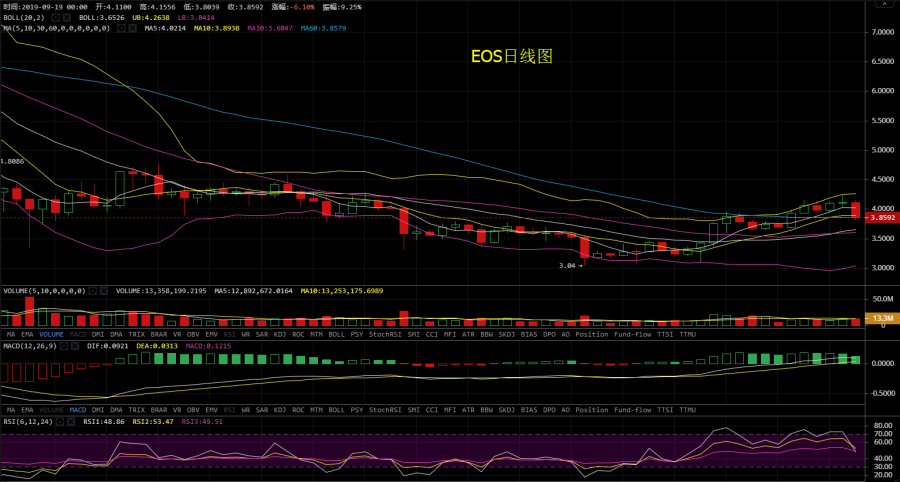Select Fund-flow tab in row under volume chart

633,334
